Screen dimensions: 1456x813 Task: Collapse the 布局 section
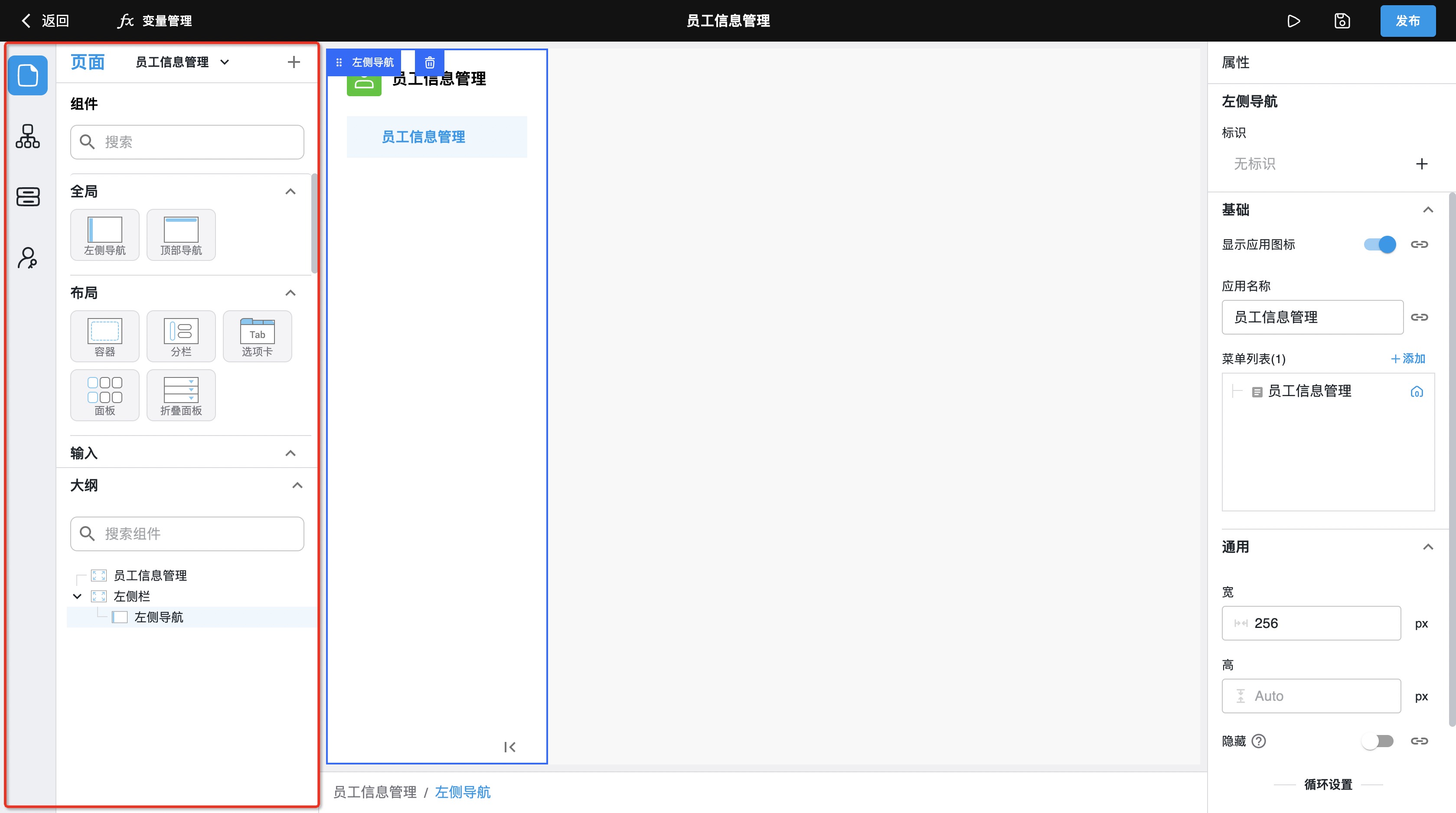tap(291, 293)
